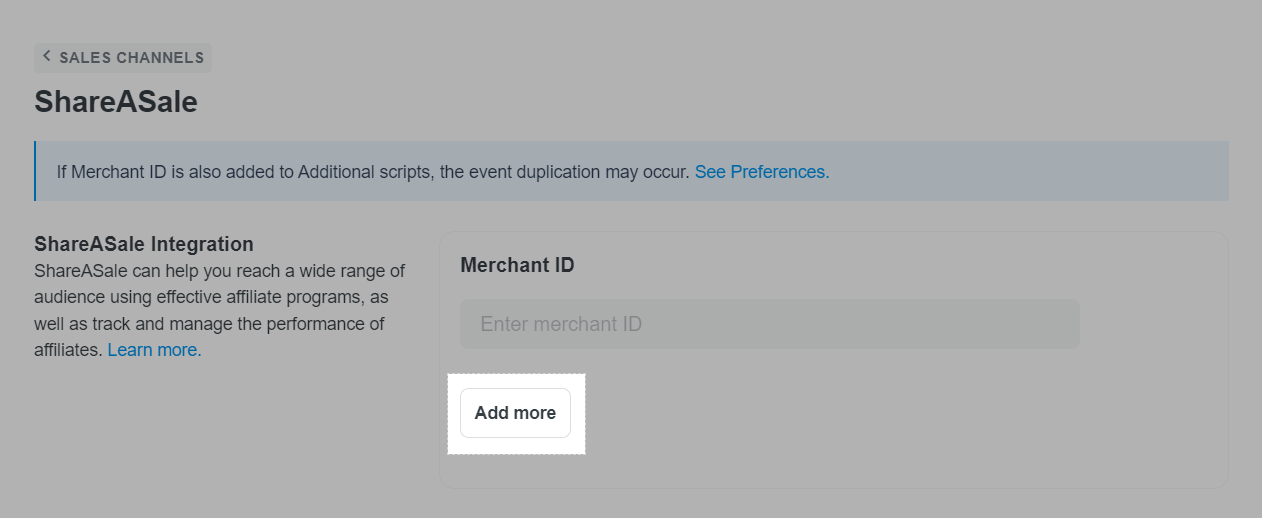Image resolution: width=1262 pixels, height=518 pixels.
Task: Click the back chevron icon
Action: [46, 57]
